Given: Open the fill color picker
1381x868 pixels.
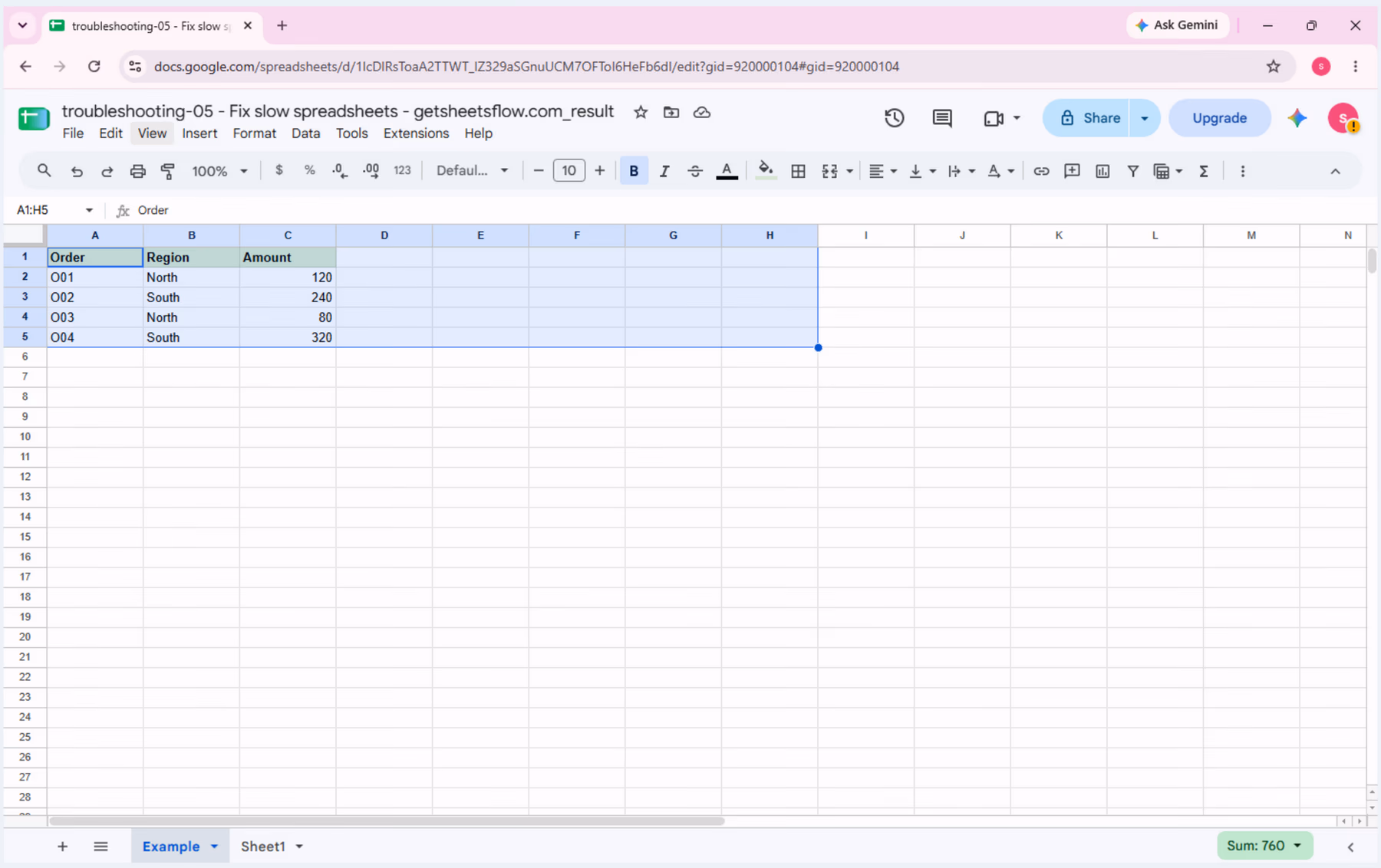Looking at the screenshot, I should (765, 171).
